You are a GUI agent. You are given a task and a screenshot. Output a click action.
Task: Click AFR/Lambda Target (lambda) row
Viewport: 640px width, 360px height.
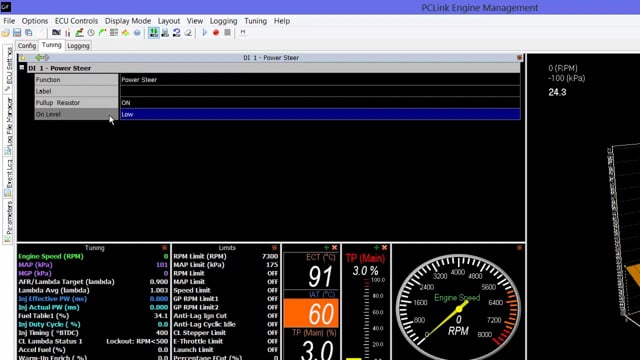93,282
